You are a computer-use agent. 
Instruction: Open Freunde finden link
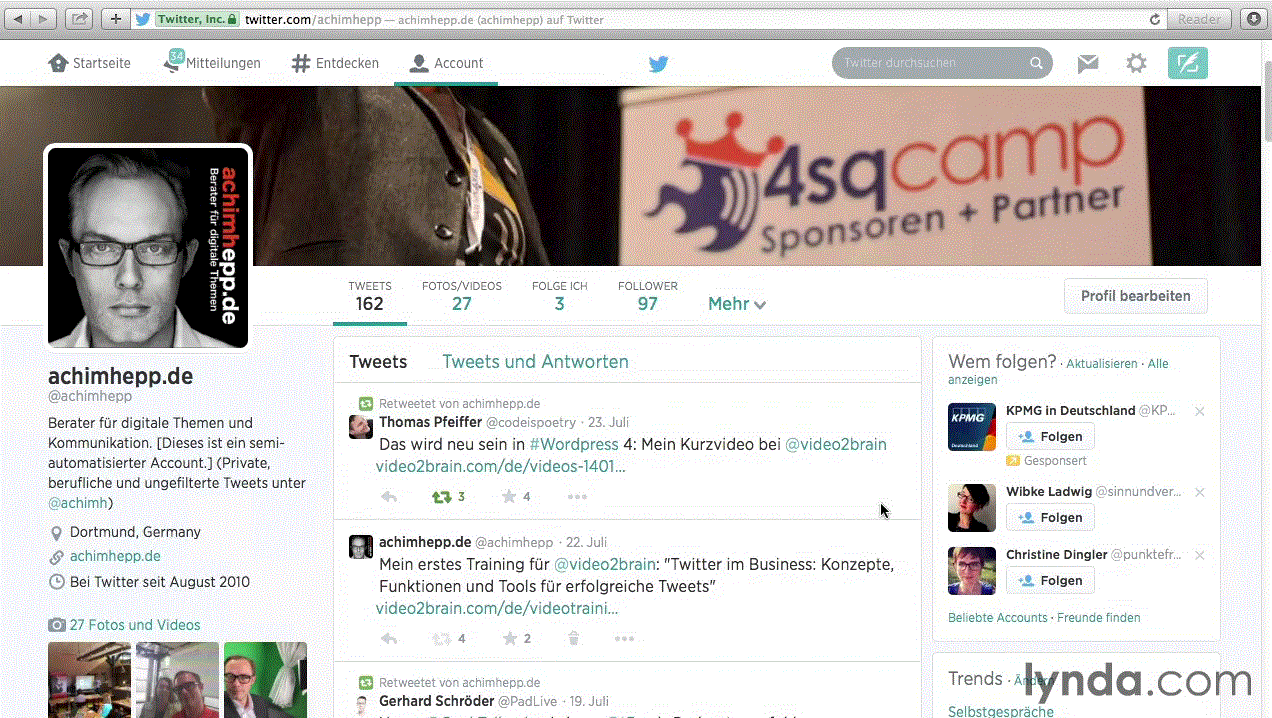click(x=1099, y=618)
